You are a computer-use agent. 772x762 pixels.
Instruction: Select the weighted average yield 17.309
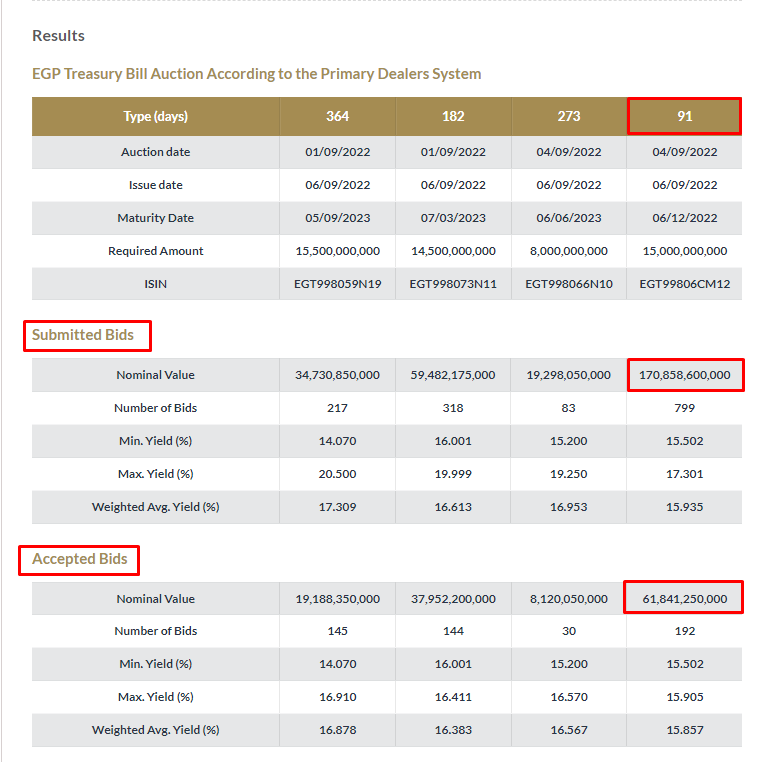click(337, 507)
